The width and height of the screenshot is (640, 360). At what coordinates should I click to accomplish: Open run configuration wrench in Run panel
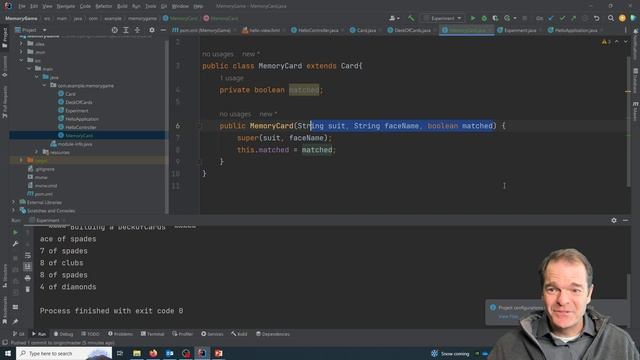coord(15,244)
